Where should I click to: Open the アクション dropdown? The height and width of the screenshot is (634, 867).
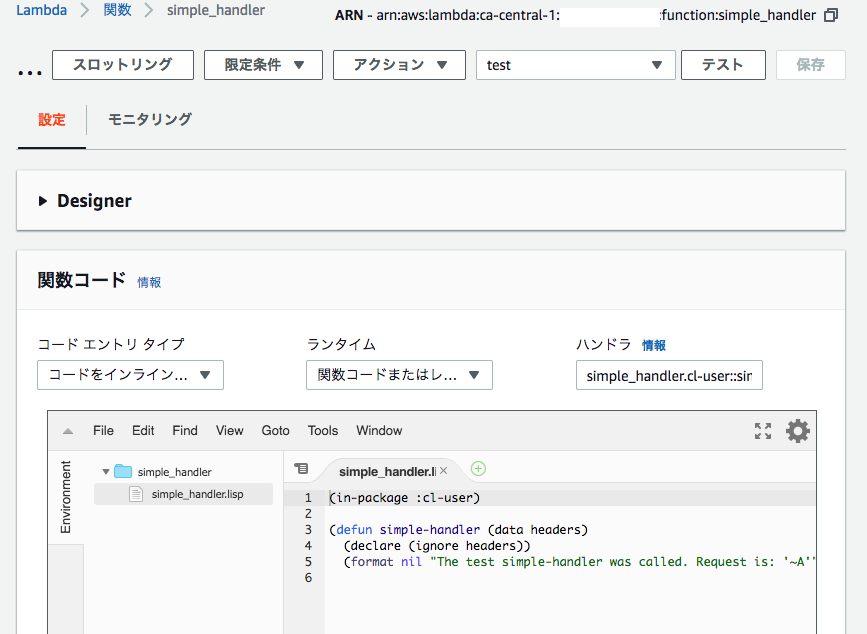coord(399,65)
